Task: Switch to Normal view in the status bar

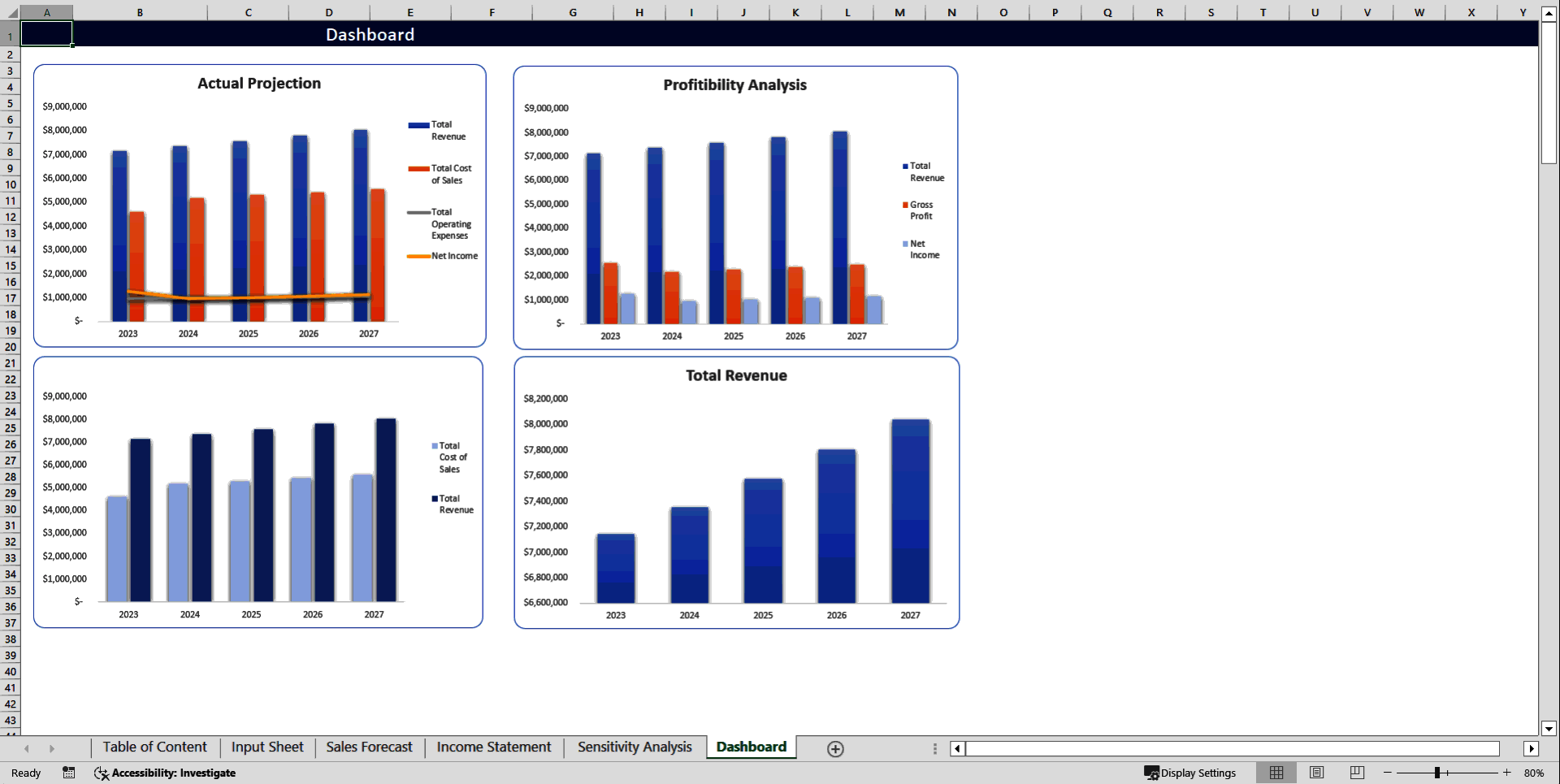Action: 1276,773
